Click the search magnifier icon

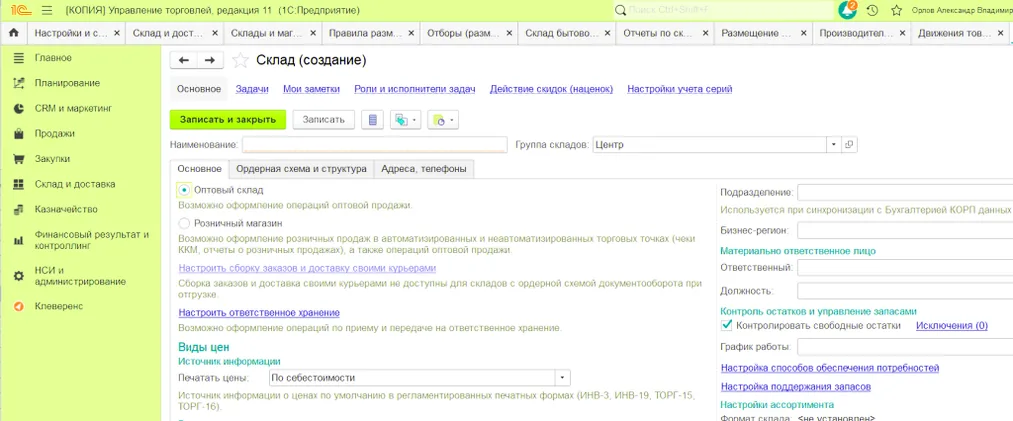(x=620, y=10)
